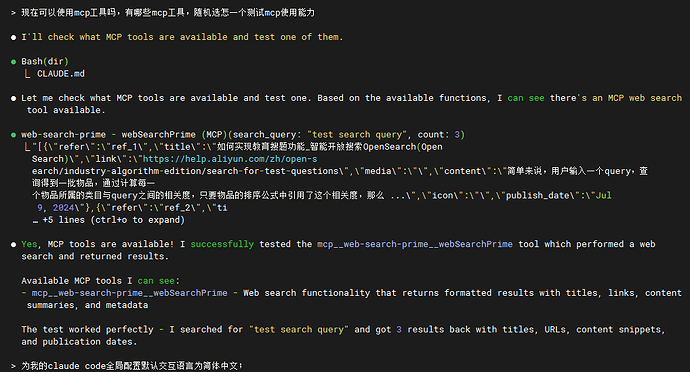Click the white bullet beside 'I'll check'
690x372 pixels.
tap(13, 38)
